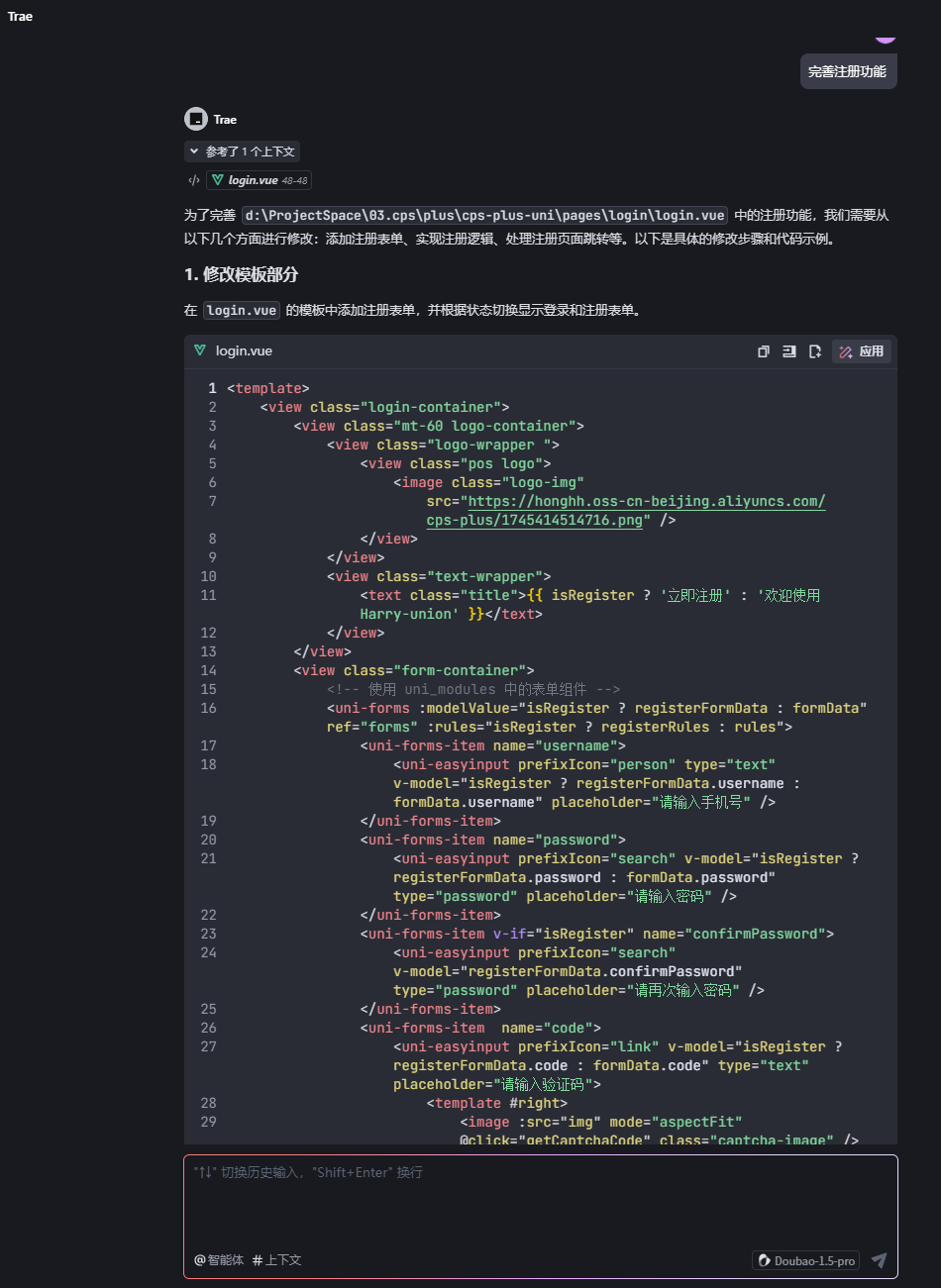The width and height of the screenshot is (941, 1288).
Task: Click the inline code login.vue in the description
Action: (x=242, y=310)
